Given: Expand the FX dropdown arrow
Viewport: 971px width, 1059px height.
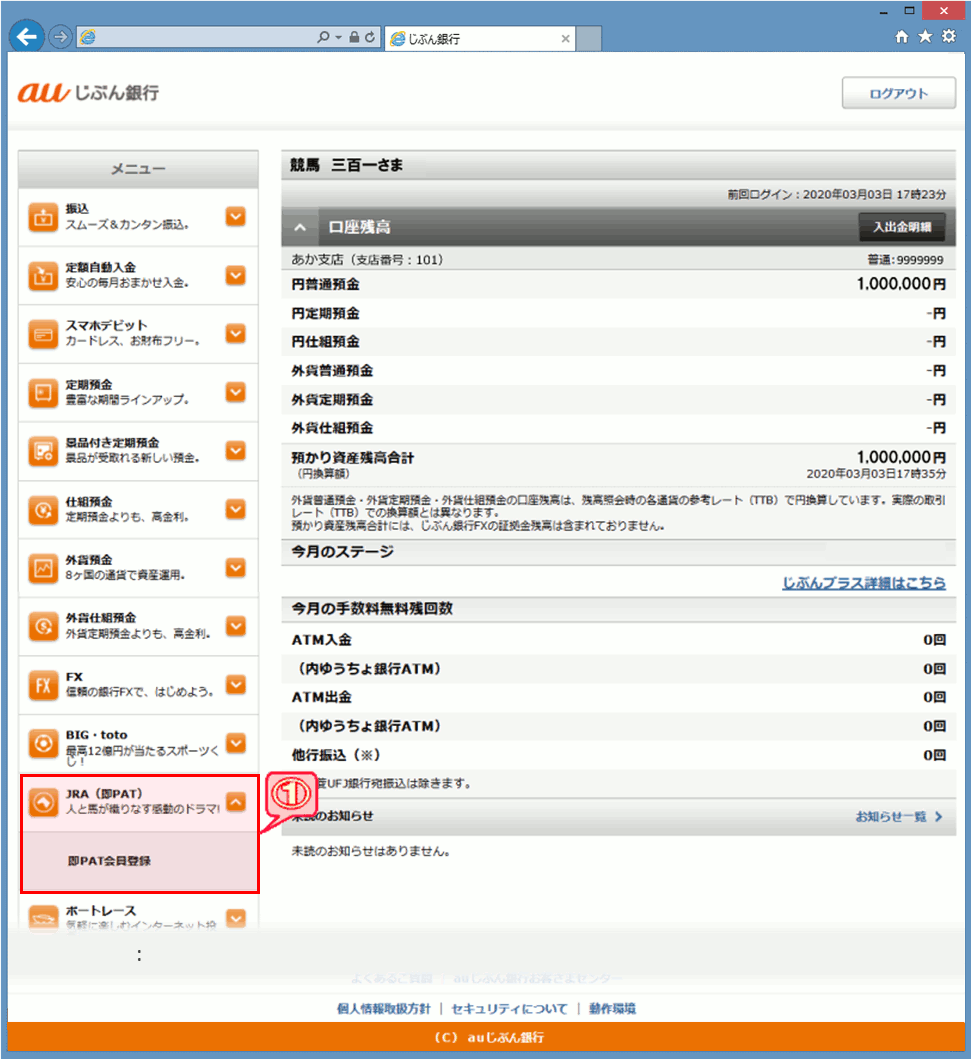Looking at the screenshot, I should pos(236,685).
